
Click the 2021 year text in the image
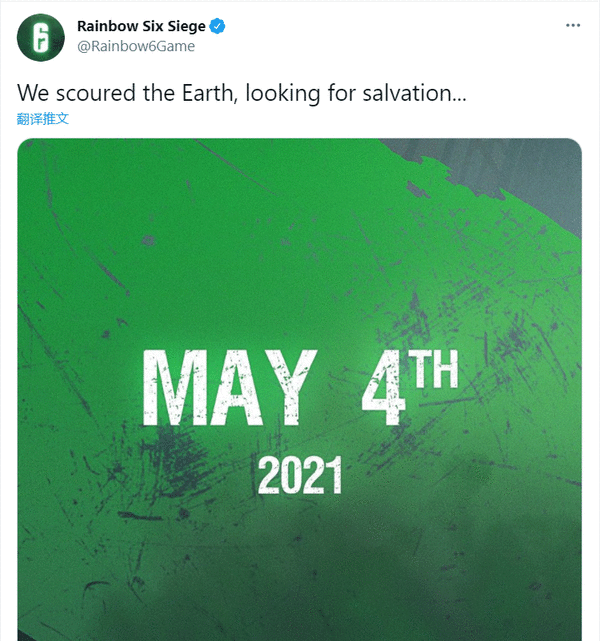coord(300,475)
